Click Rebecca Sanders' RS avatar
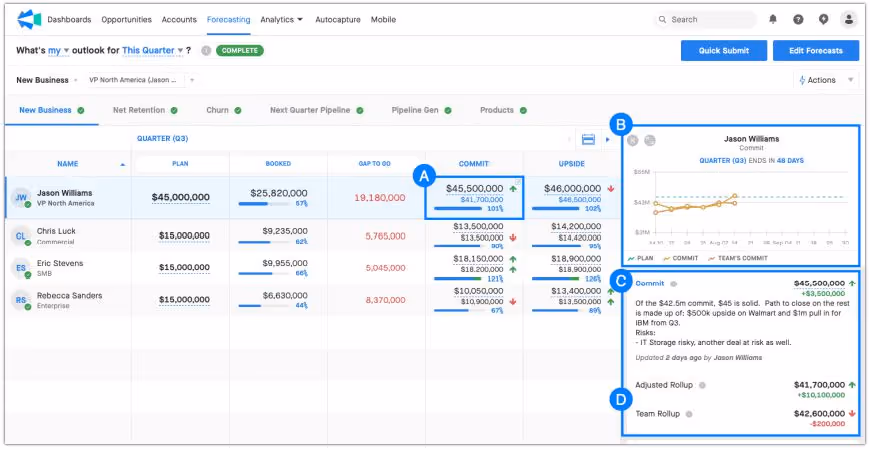 coord(21,300)
